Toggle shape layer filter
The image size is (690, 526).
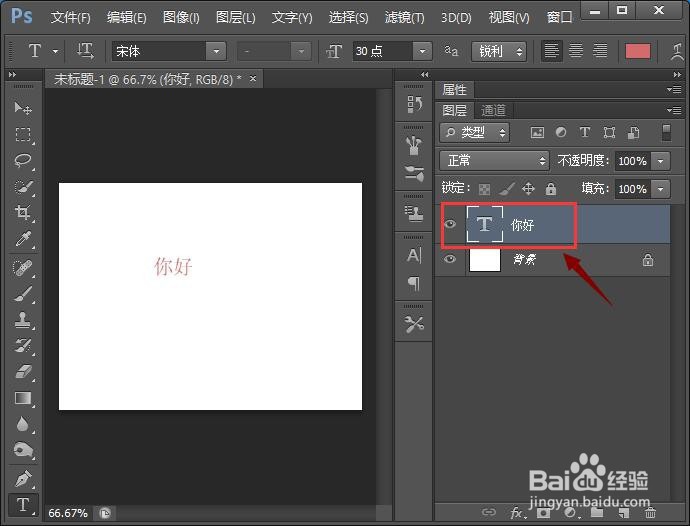click(x=609, y=132)
